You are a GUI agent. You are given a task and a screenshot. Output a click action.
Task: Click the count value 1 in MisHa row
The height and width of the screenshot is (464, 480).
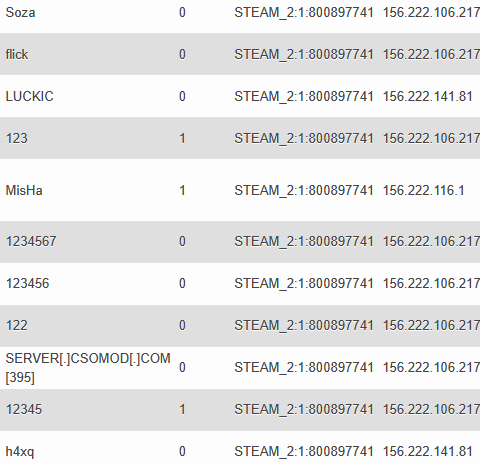pos(182,191)
